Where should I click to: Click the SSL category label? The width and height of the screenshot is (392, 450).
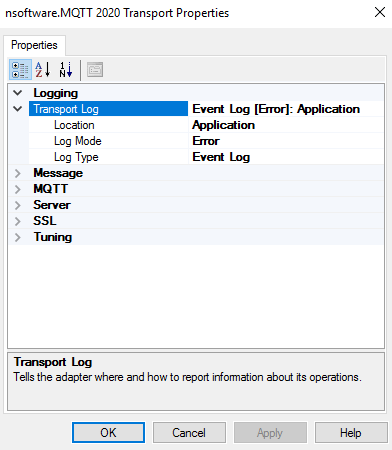point(45,221)
